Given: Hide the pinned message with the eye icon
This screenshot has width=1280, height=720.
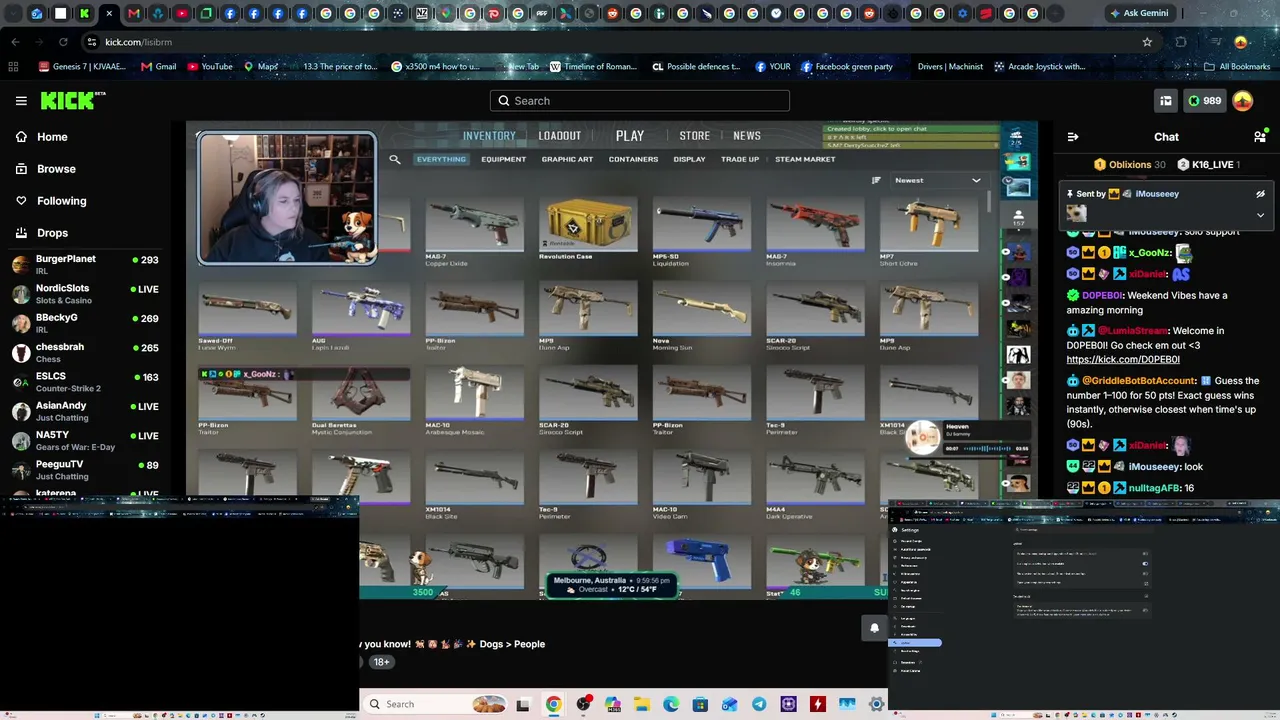Looking at the screenshot, I should coord(1260,194).
